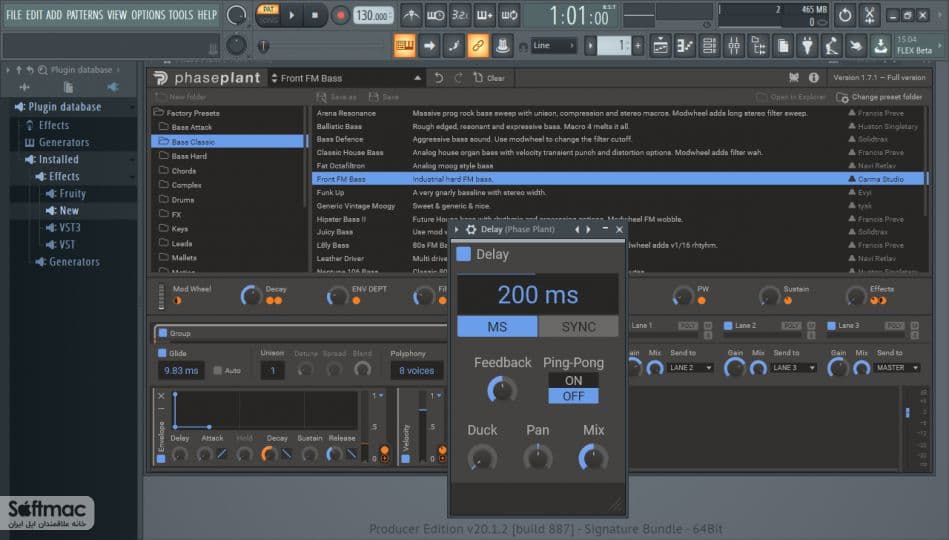Select VST3 in the browser tree

point(70,228)
